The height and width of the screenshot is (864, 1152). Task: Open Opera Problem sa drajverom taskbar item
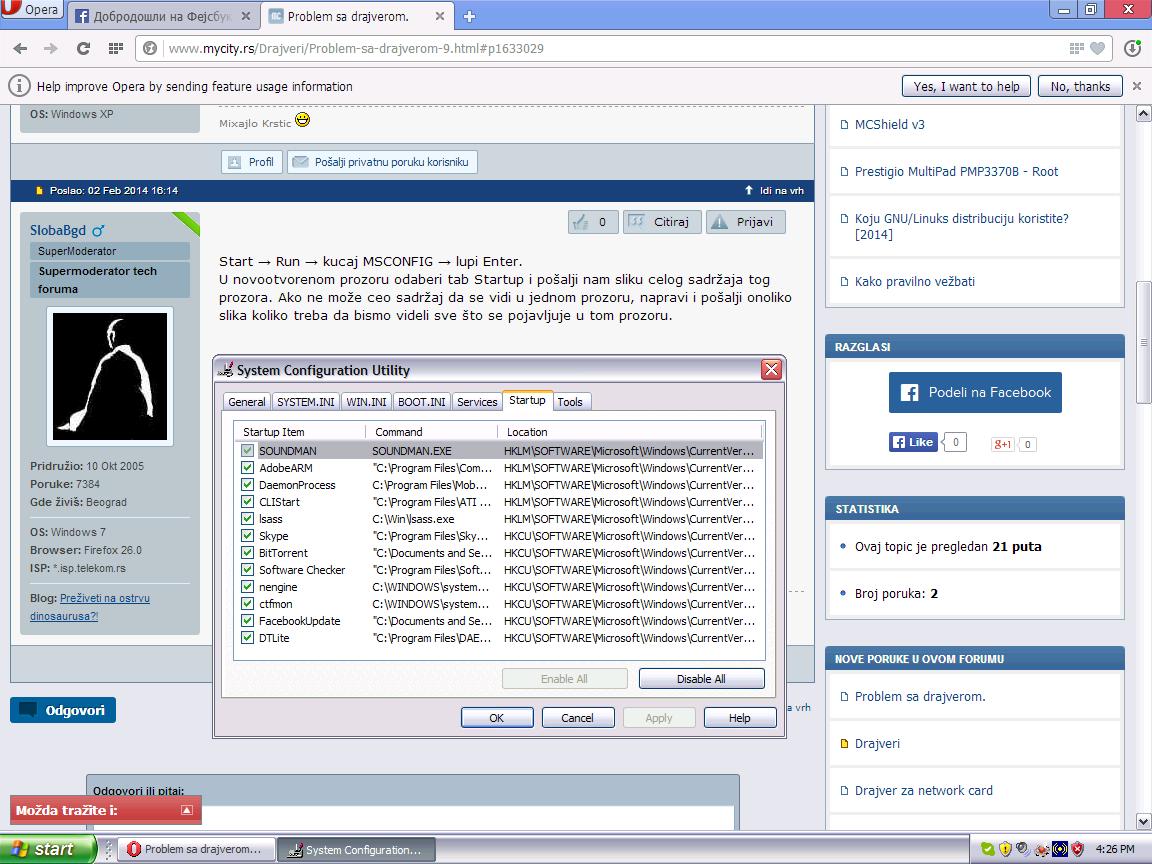tap(195, 849)
